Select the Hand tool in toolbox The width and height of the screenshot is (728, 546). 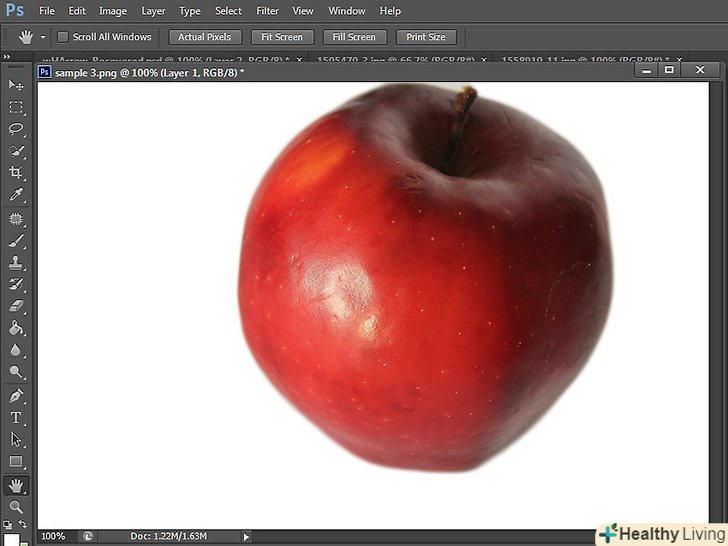[x=16, y=485]
